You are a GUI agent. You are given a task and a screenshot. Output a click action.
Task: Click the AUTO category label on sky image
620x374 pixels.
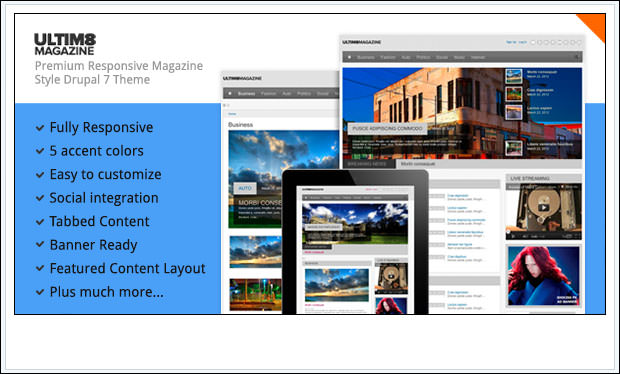(x=245, y=188)
